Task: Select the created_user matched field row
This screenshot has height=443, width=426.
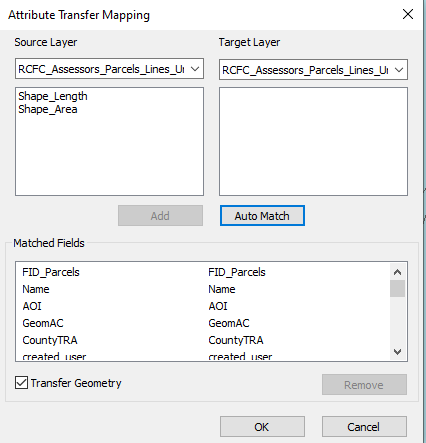Action: (203, 356)
